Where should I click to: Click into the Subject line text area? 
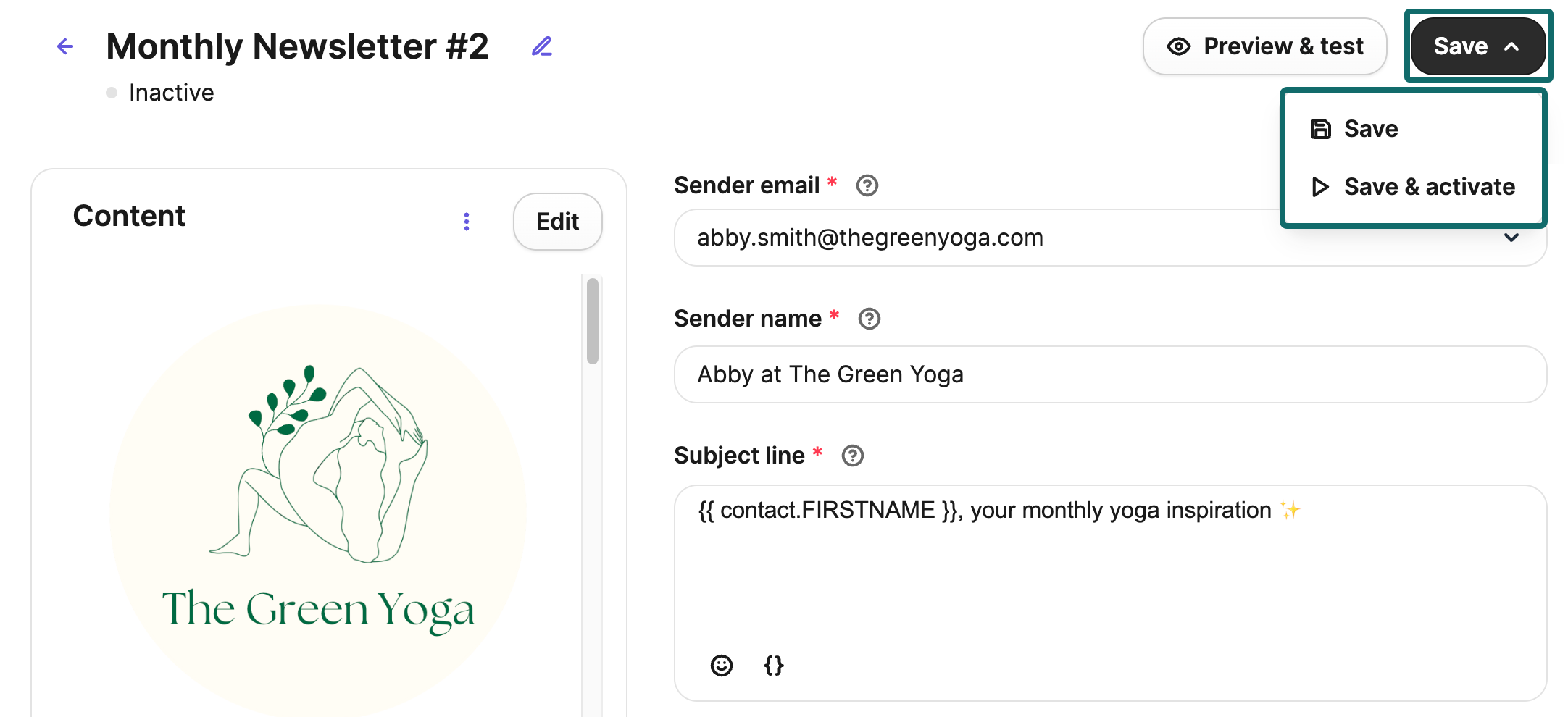click(1109, 572)
